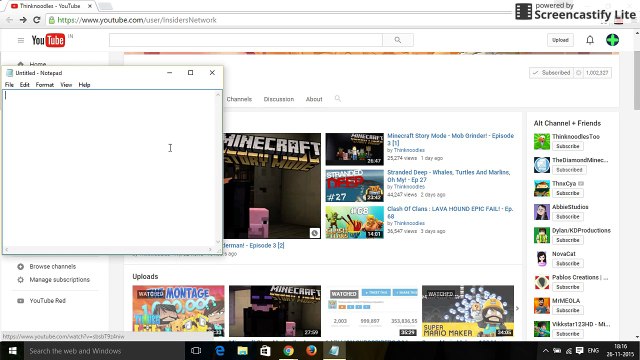Switch to the Channels tab
The image size is (640, 360).
(239, 99)
